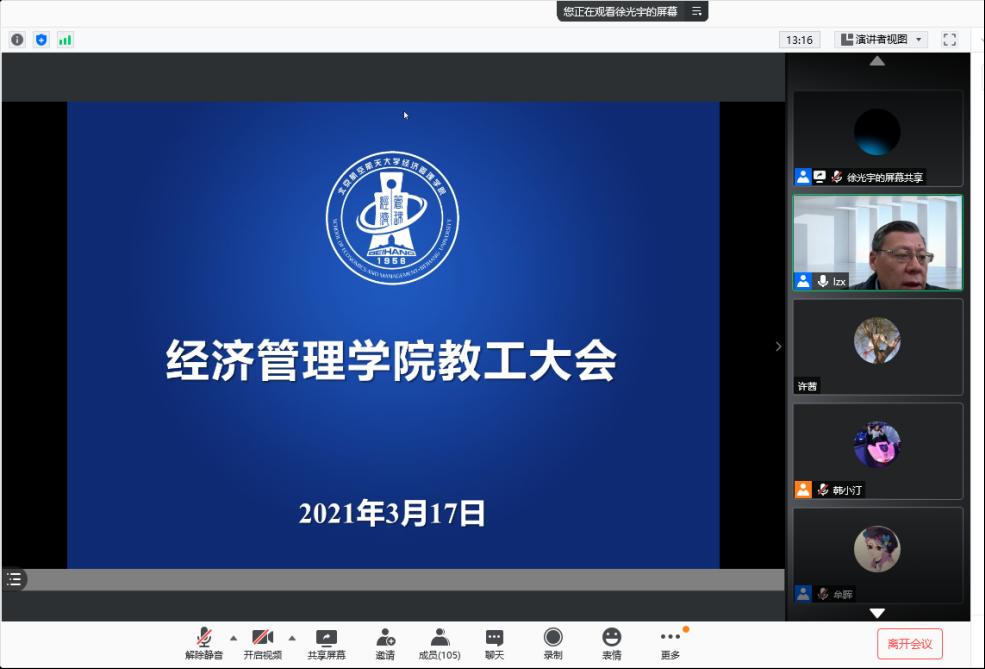Expand audio options arrow next to mute
This screenshot has width=985, height=669.
[x=234, y=637]
